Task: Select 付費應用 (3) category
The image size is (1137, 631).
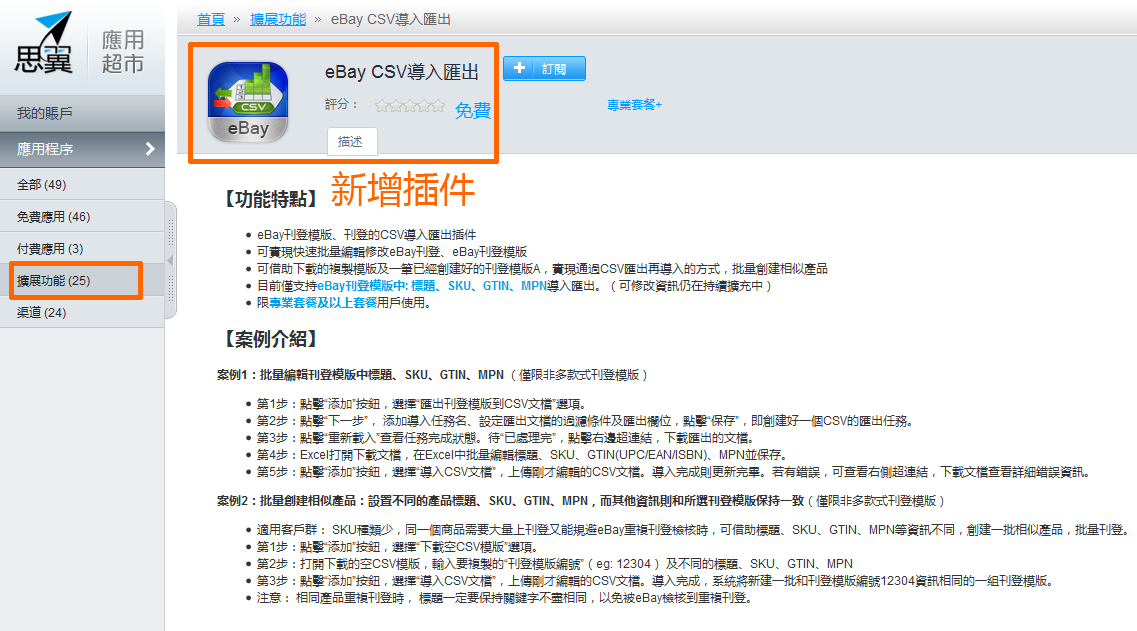Action: point(82,249)
